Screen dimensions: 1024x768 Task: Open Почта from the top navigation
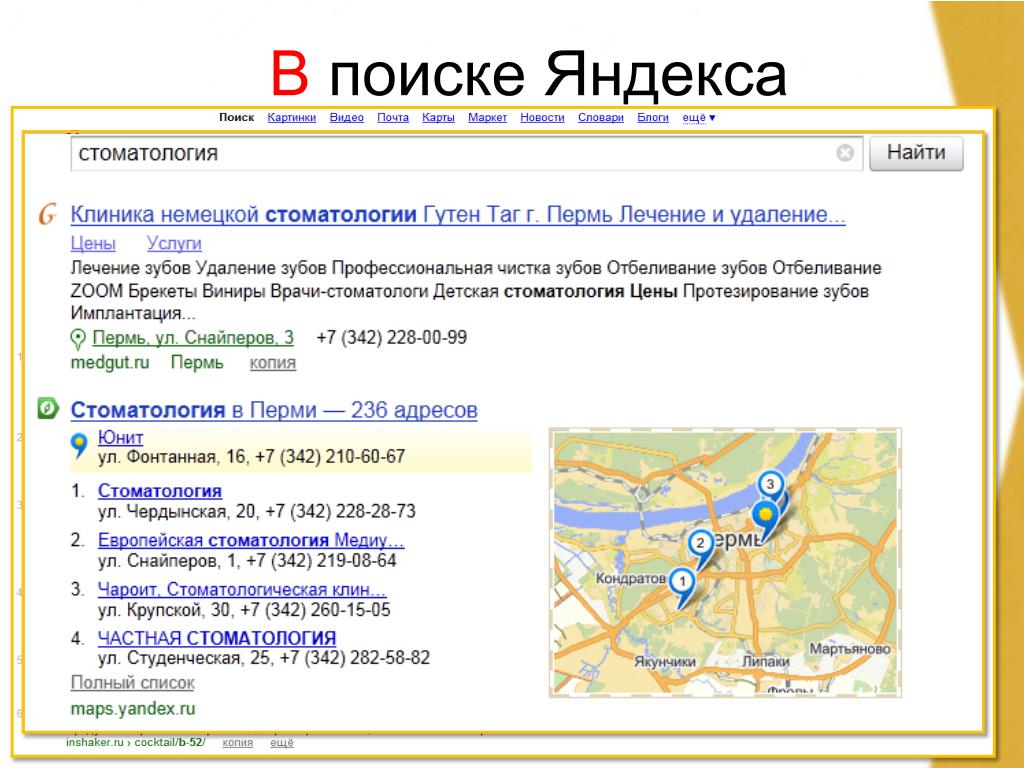pos(393,118)
